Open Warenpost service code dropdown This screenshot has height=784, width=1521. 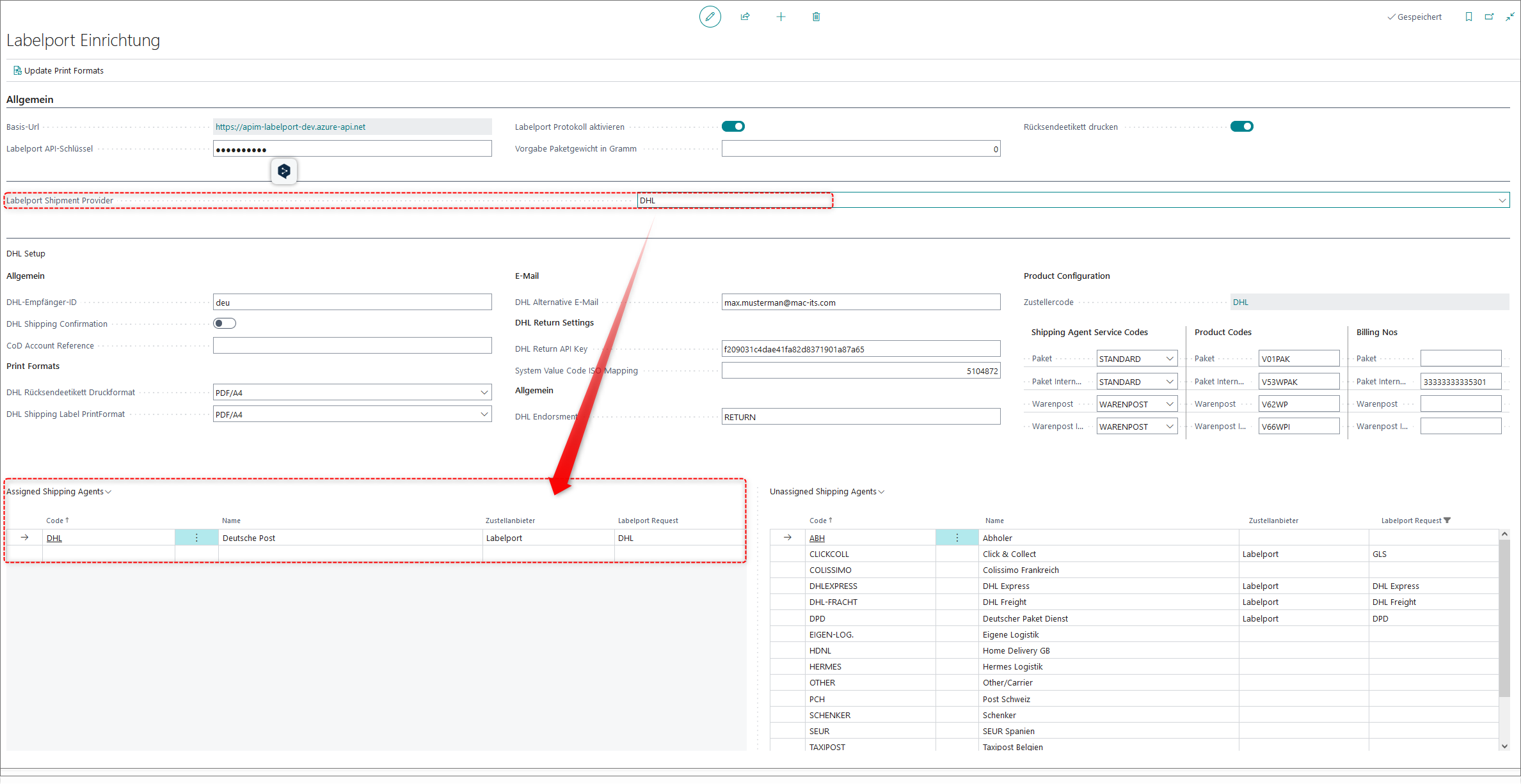point(1170,404)
